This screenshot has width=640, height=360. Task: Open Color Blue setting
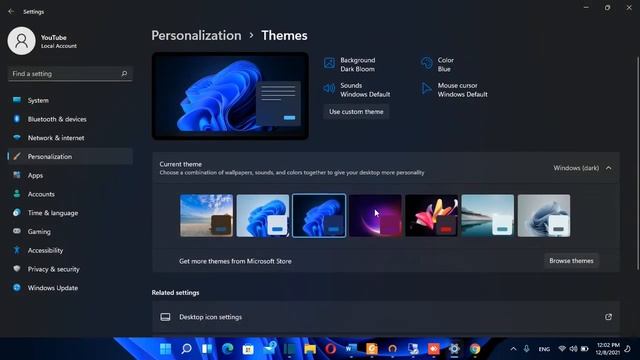(x=438, y=64)
